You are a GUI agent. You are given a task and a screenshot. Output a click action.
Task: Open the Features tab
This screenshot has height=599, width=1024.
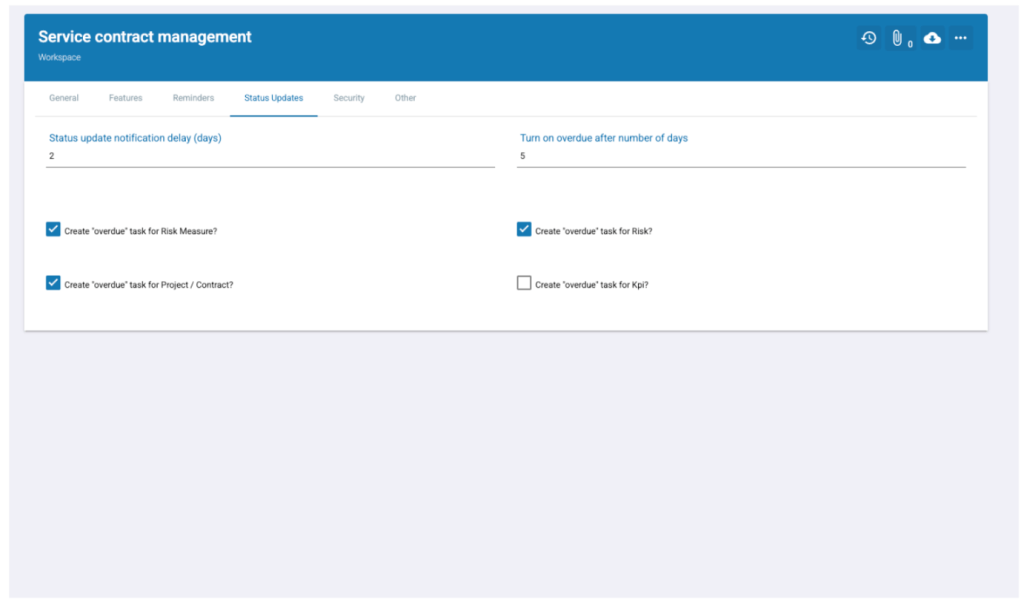tap(125, 98)
